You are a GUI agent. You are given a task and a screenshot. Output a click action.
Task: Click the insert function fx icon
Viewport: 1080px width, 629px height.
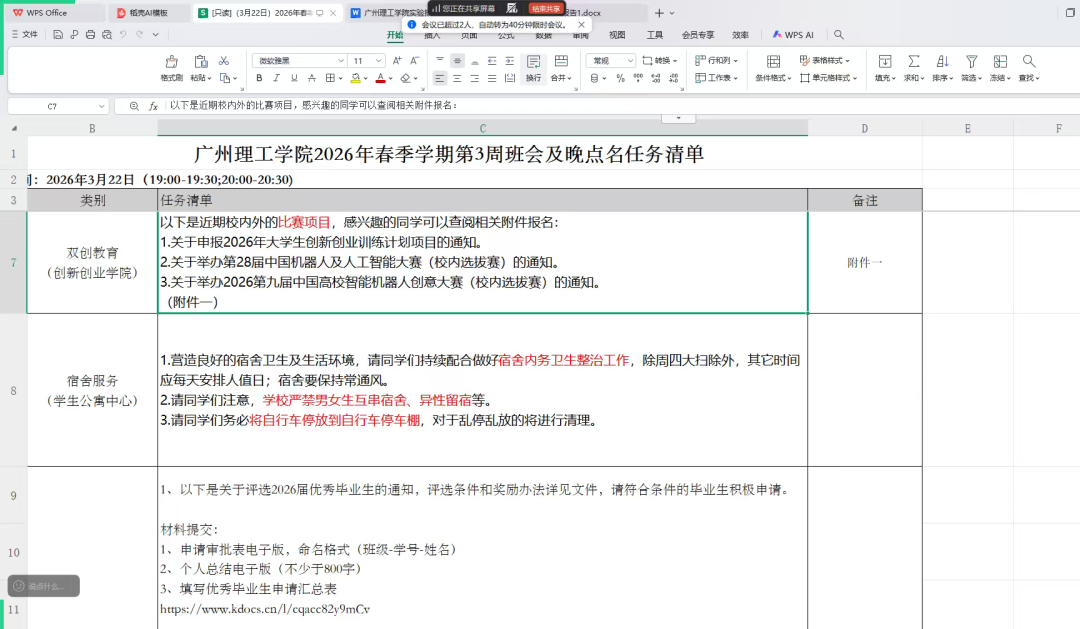(153, 106)
